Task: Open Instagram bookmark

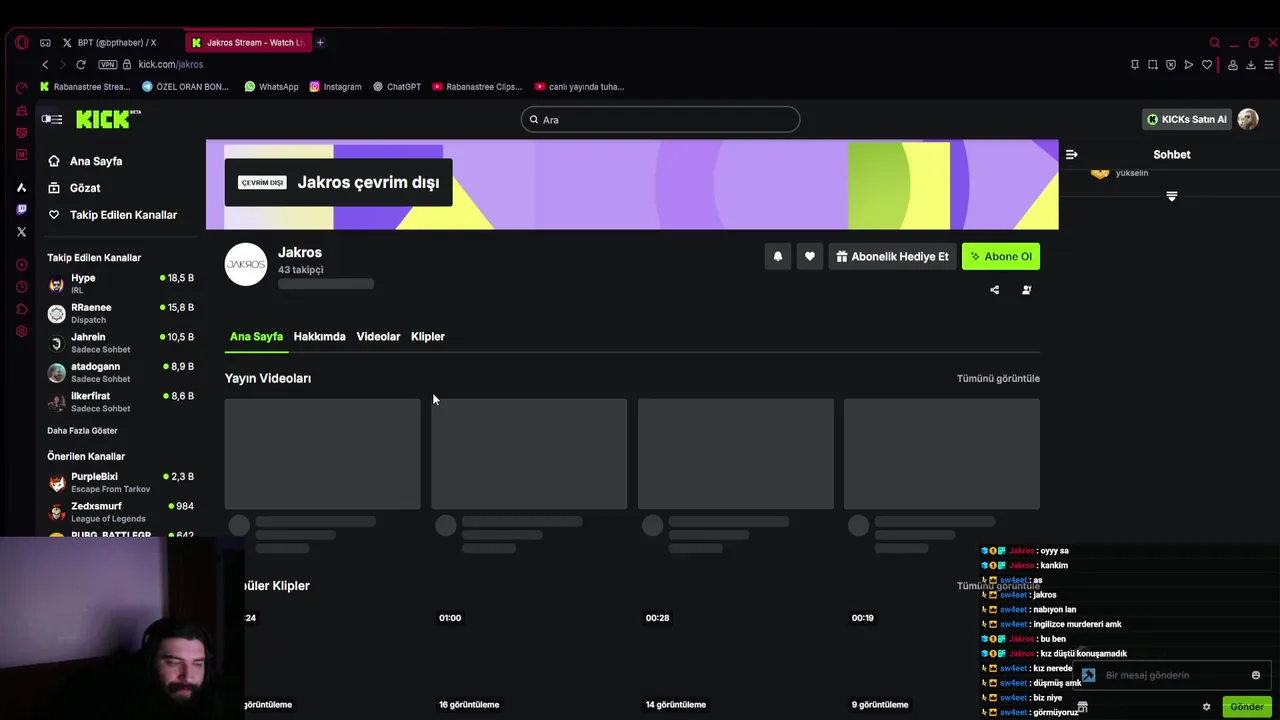Action: [x=335, y=87]
